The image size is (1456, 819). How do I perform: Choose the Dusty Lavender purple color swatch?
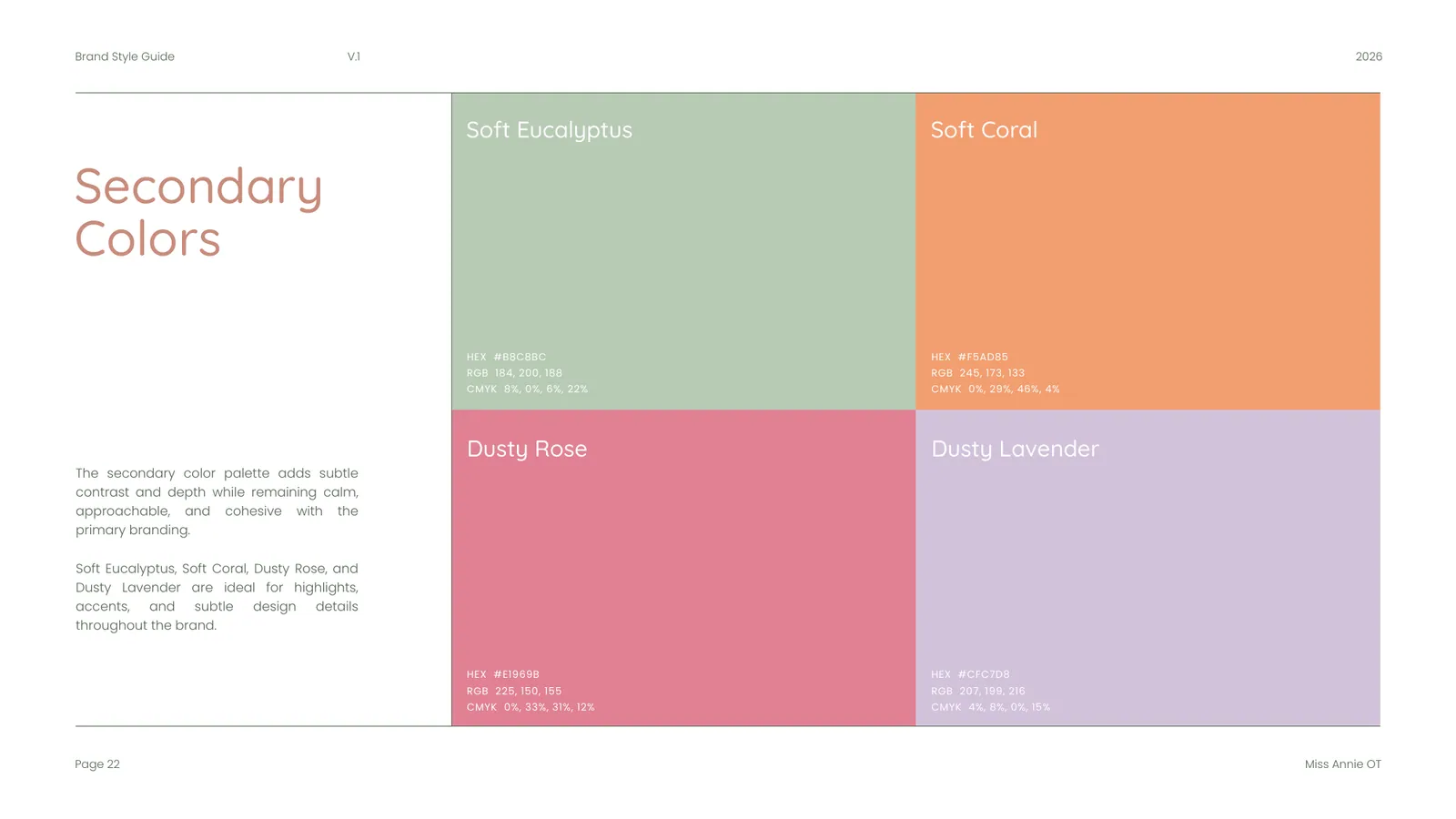(x=1148, y=568)
